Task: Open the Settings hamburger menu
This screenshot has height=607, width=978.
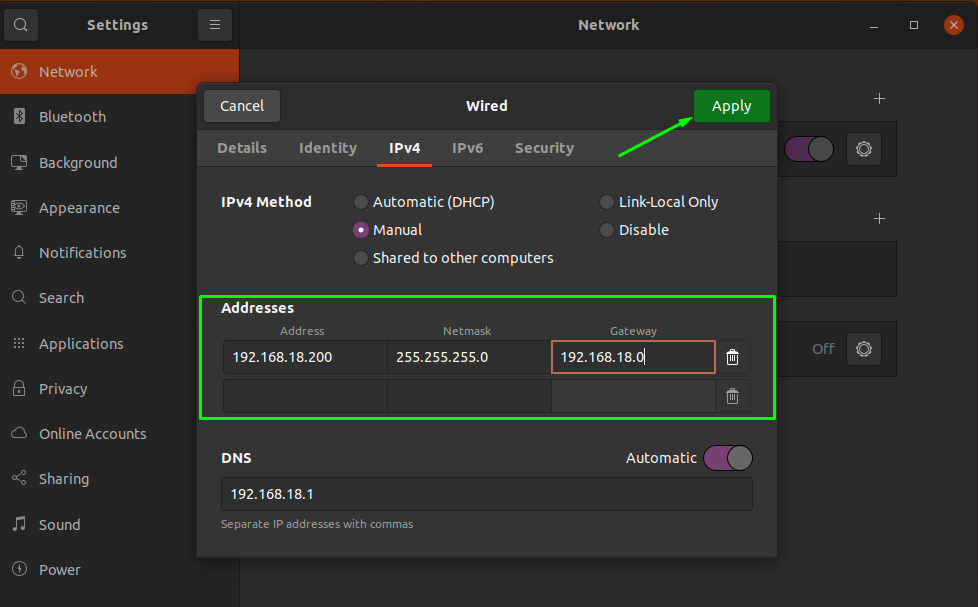Action: (215, 25)
